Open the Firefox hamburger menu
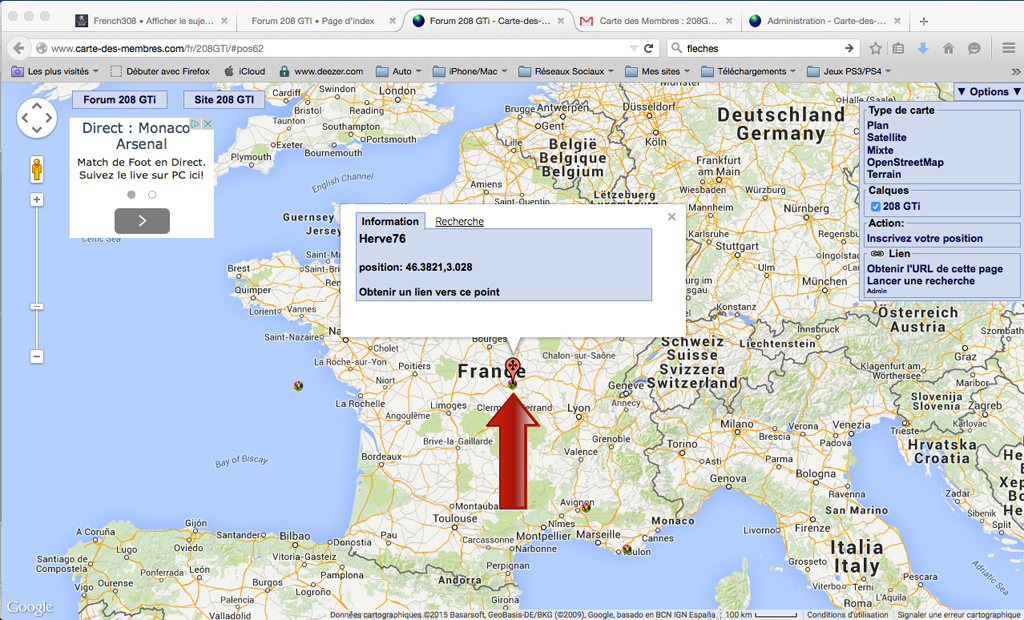 [1008, 48]
